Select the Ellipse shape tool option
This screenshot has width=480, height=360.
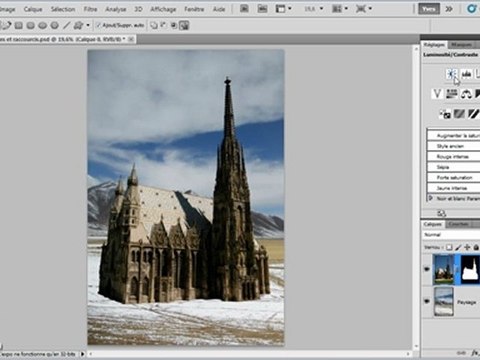pyautogui.click(x=43, y=25)
